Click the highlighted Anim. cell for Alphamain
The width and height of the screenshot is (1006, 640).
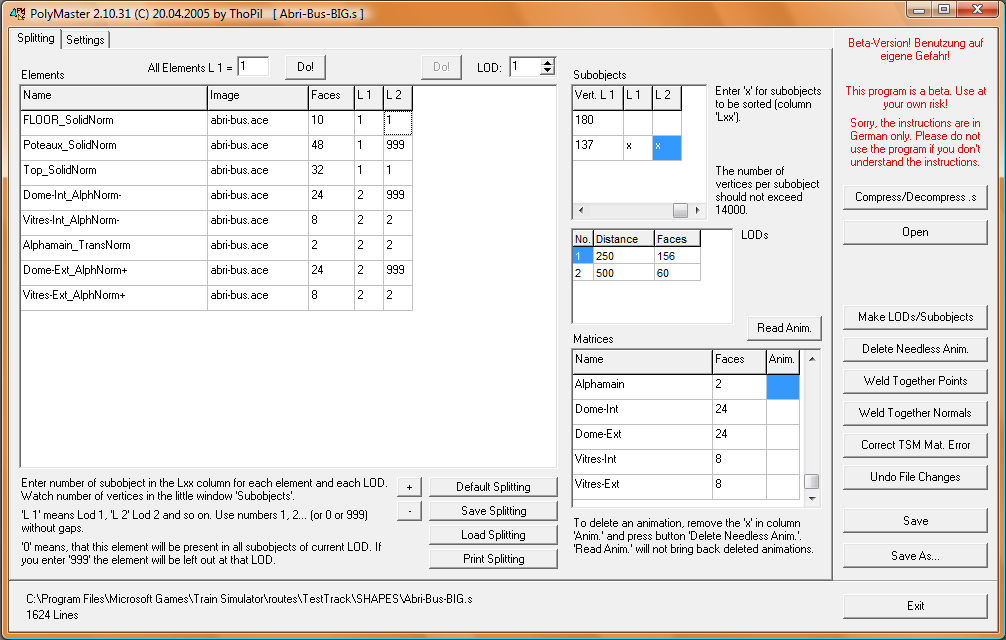click(783, 387)
